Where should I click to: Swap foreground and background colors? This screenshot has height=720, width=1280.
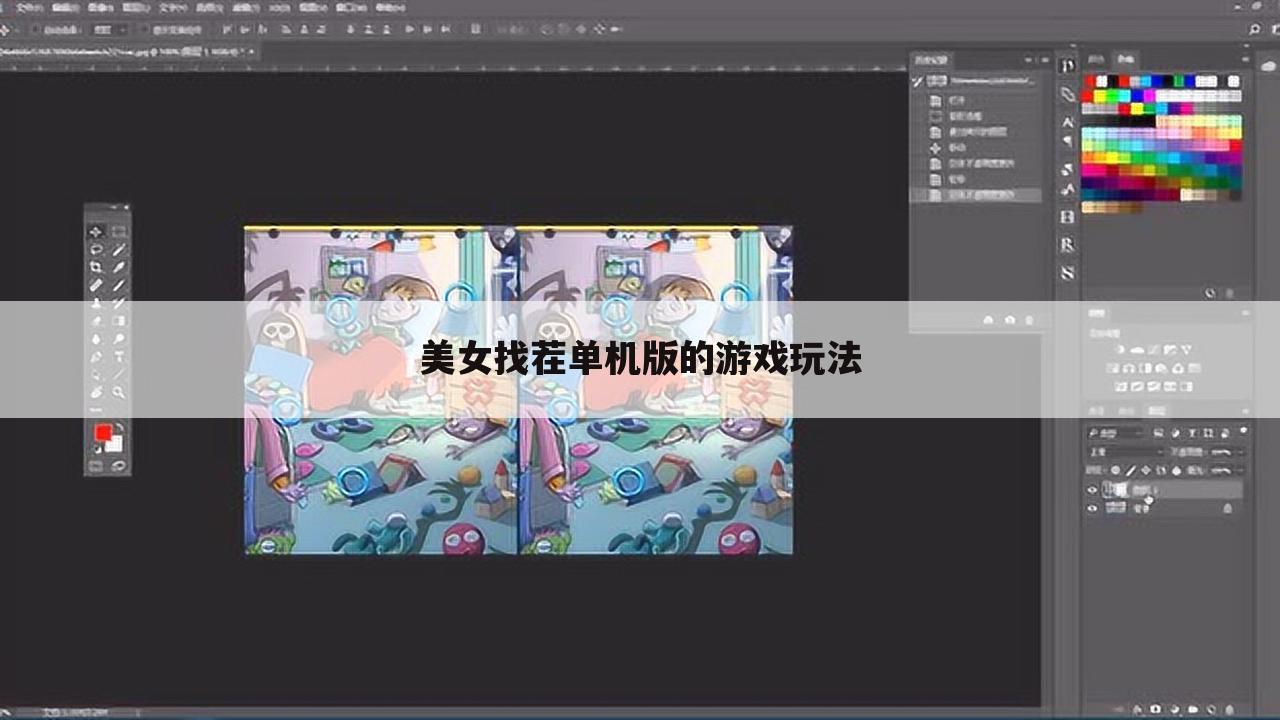click(x=121, y=426)
